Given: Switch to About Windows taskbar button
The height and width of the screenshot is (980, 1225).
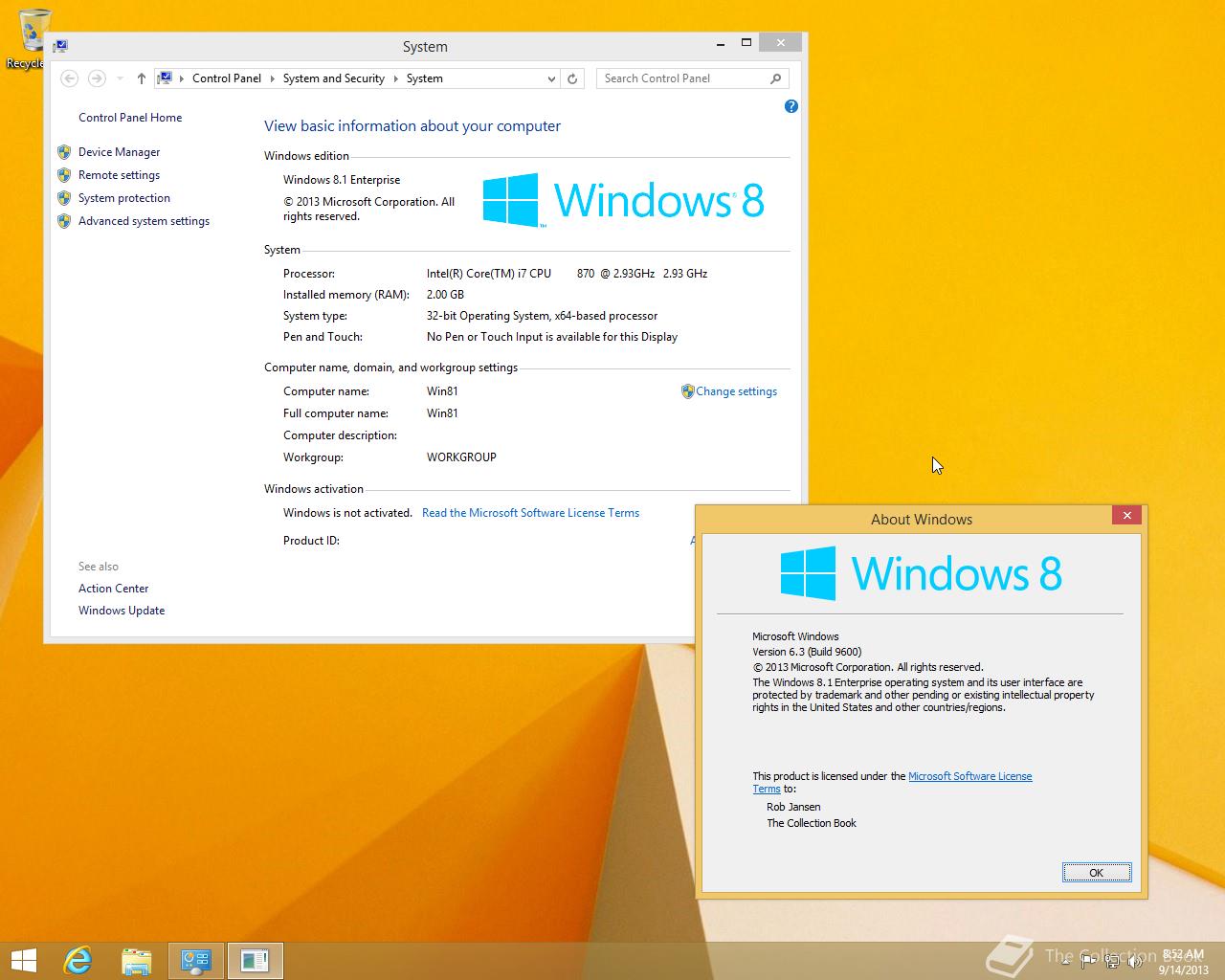Looking at the screenshot, I should [256, 961].
